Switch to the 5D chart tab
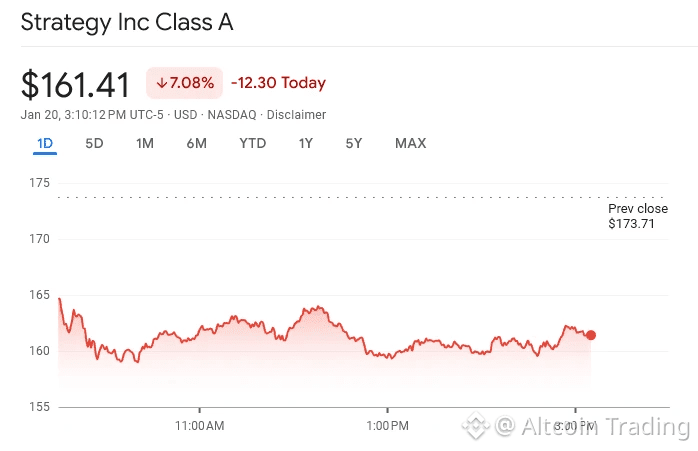The height and width of the screenshot is (451, 698). click(94, 143)
